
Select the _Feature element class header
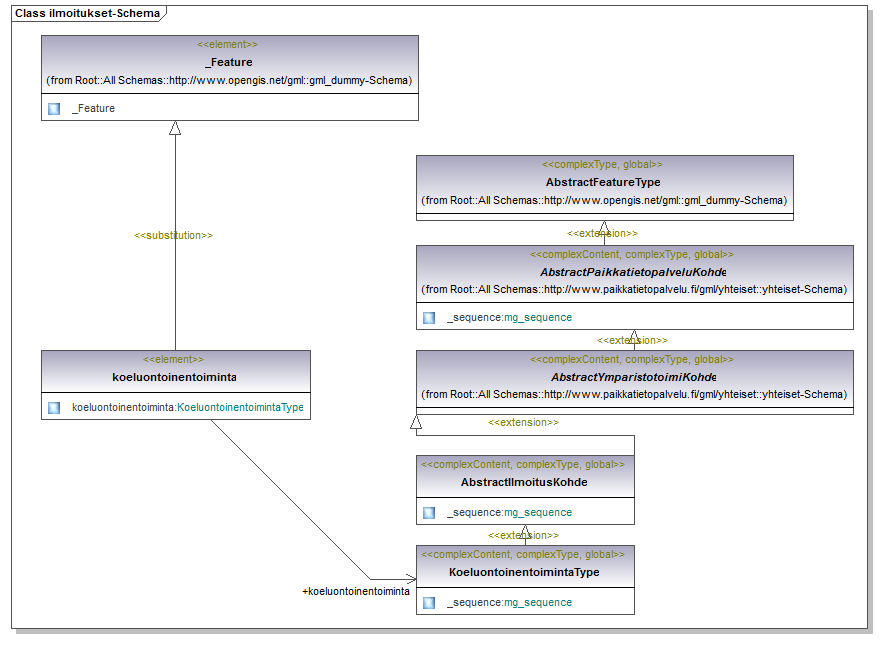click(230, 62)
